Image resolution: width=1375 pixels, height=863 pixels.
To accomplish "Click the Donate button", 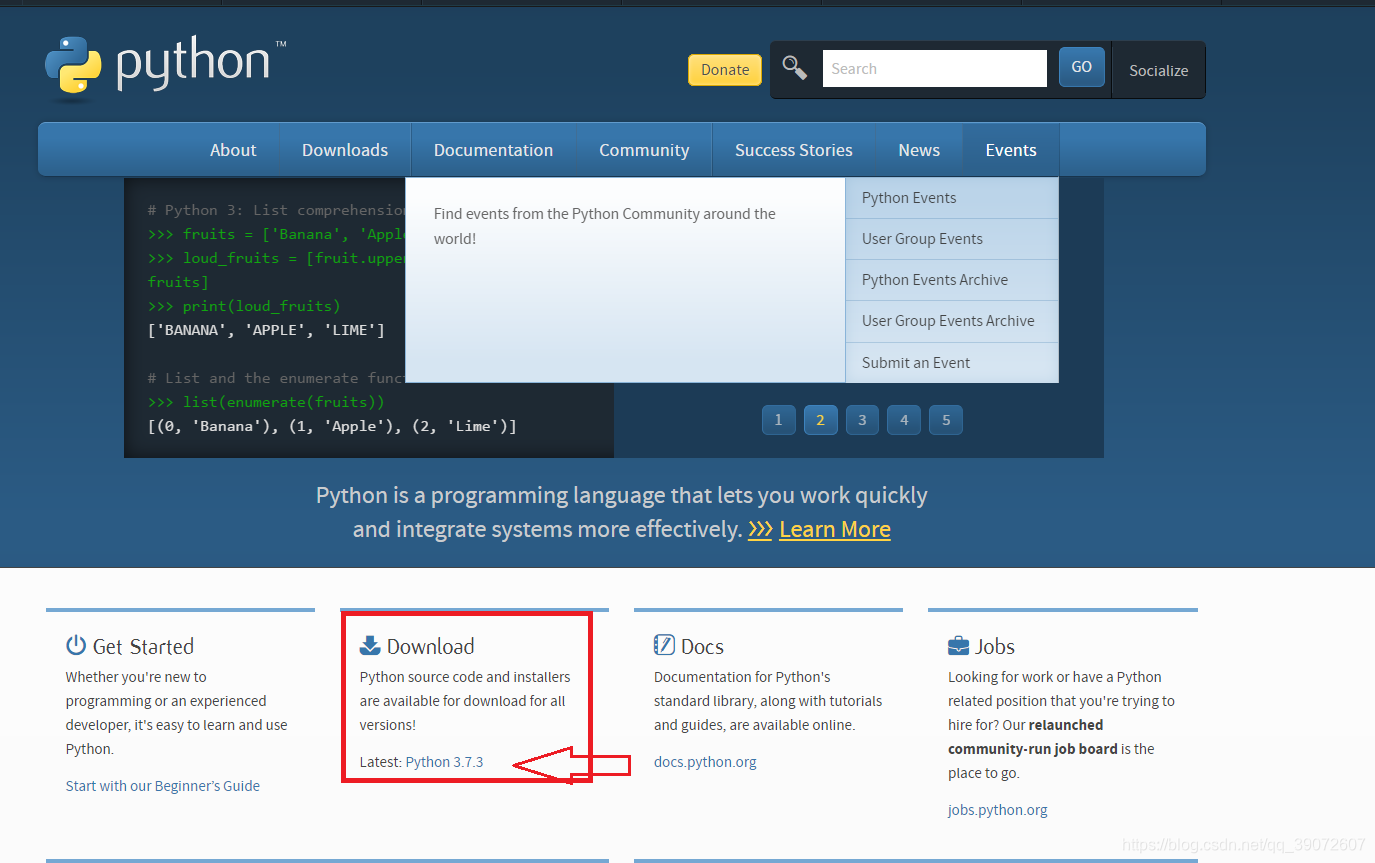I will (725, 70).
